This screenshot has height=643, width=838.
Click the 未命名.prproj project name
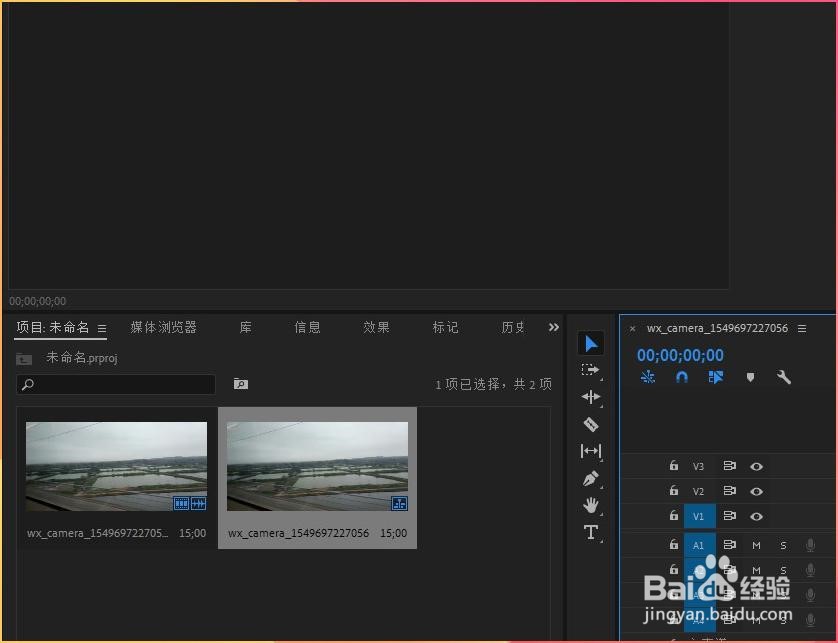pyautogui.click(x=82, y=358)
